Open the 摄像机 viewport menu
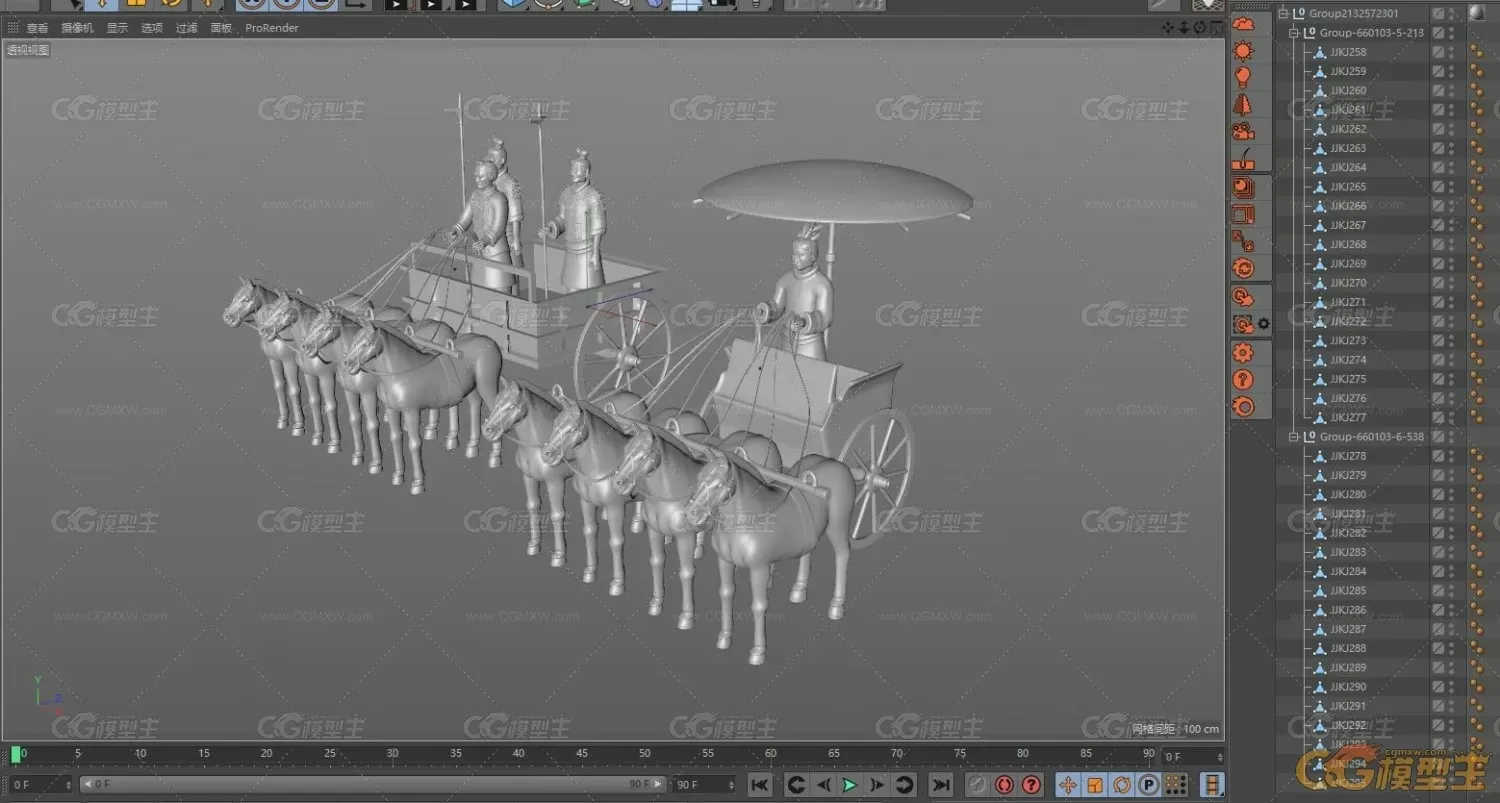 [77, 28]
